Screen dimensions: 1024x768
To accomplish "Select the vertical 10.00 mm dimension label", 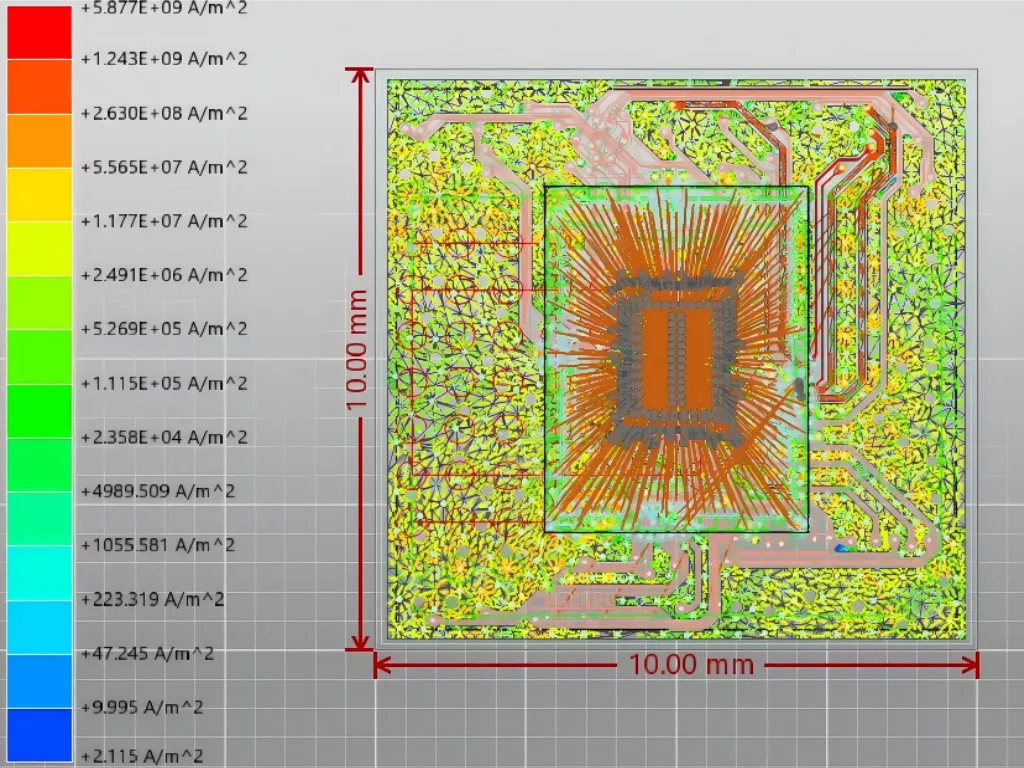I will coord(357,351).
